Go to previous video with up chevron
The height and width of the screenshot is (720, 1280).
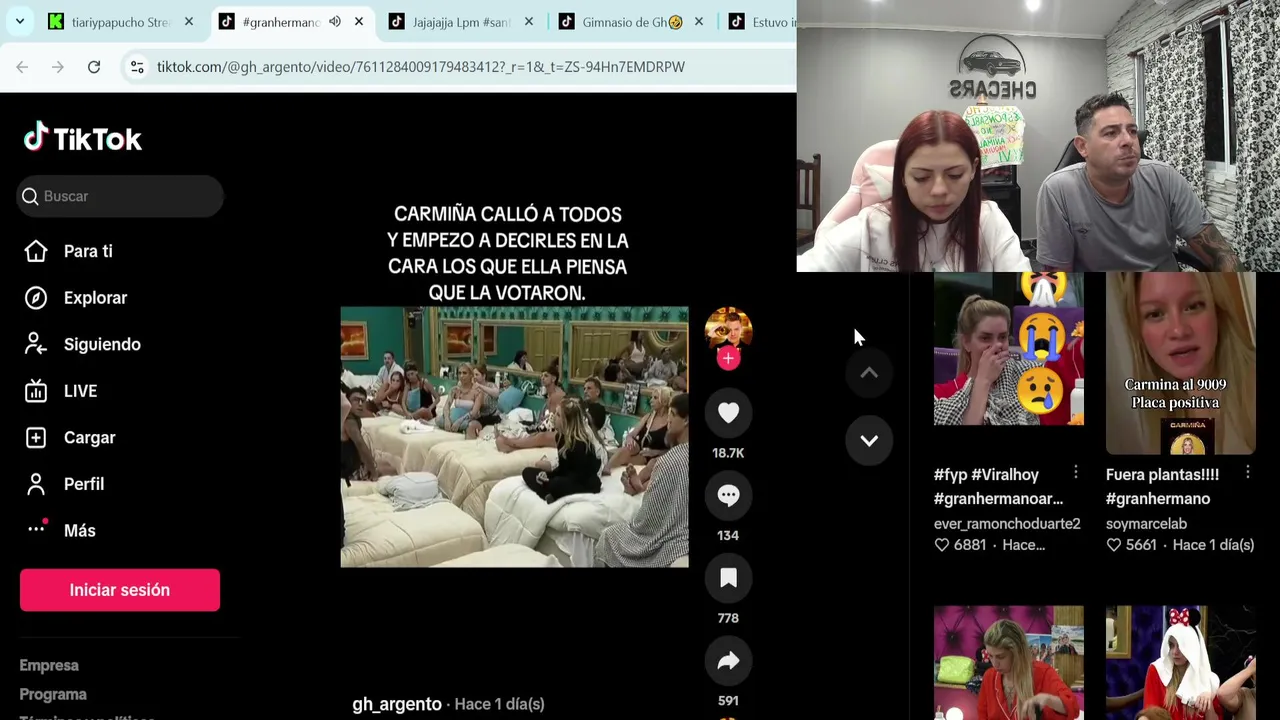tap(869, 373)
